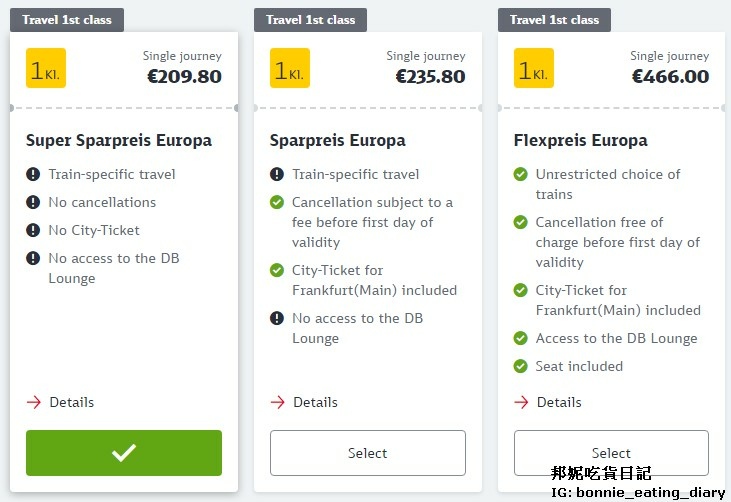Click the green check beside 'Seat included'
The width and height of the screenshot is (731, 502).
[x=520, y=366]
